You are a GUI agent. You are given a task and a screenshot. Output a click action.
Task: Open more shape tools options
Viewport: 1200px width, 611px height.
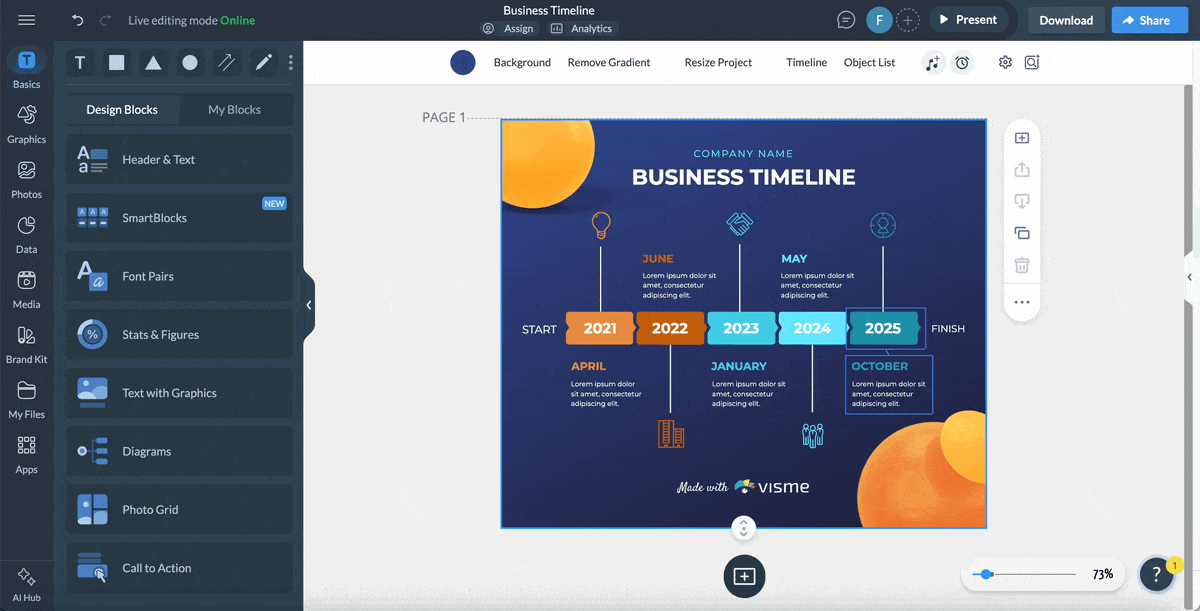pyautogui.click(x=291, y=62)
